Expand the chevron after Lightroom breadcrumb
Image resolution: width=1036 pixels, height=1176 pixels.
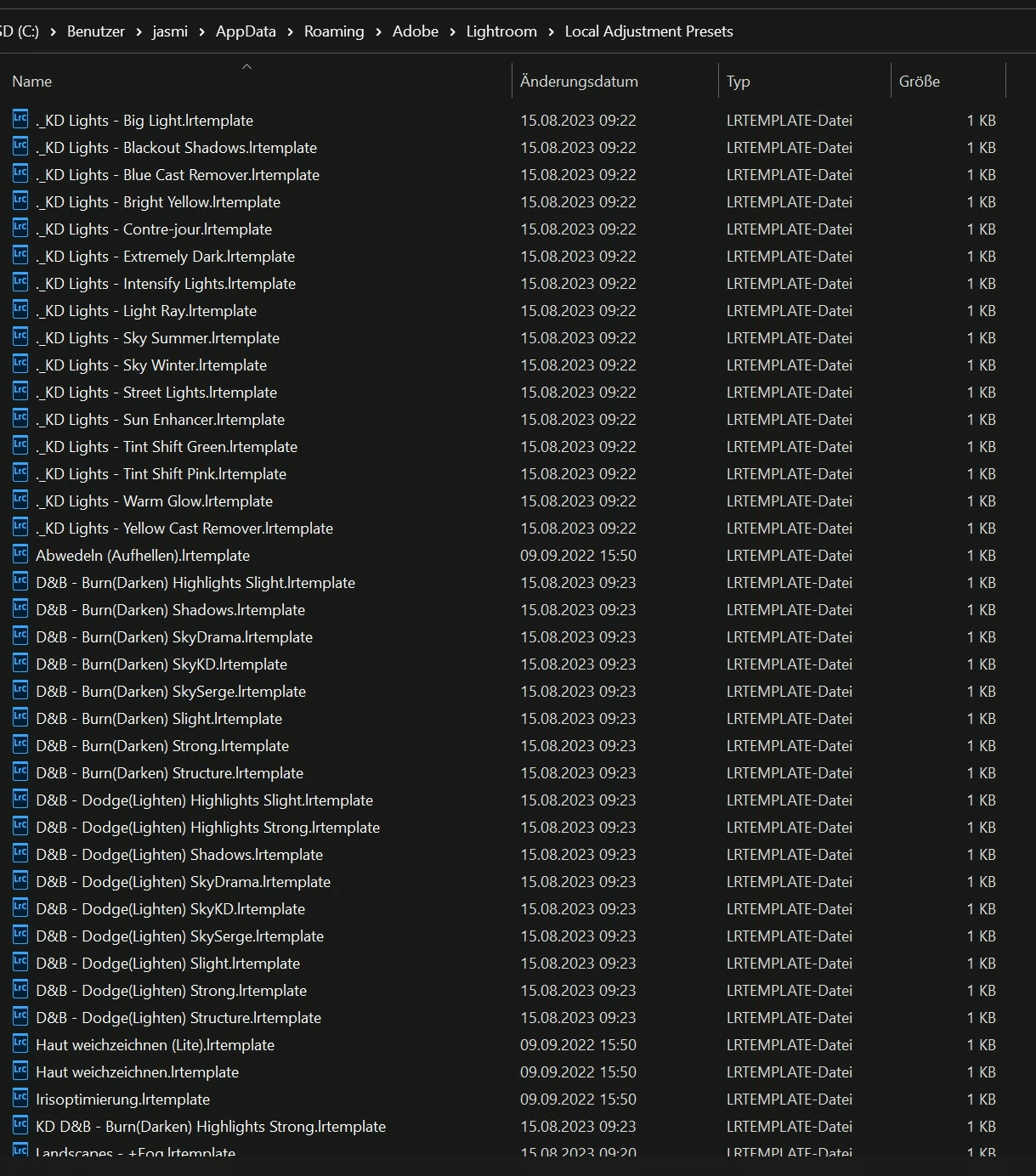(x=551, y=31)
